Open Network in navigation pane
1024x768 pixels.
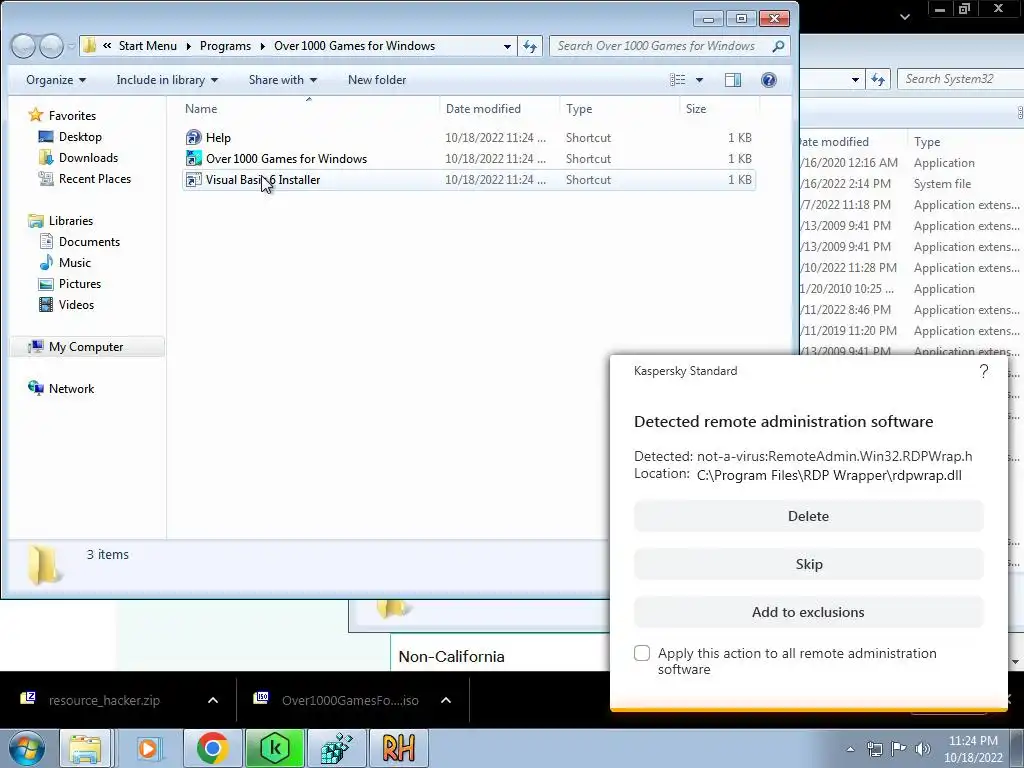tap(61, 389)
